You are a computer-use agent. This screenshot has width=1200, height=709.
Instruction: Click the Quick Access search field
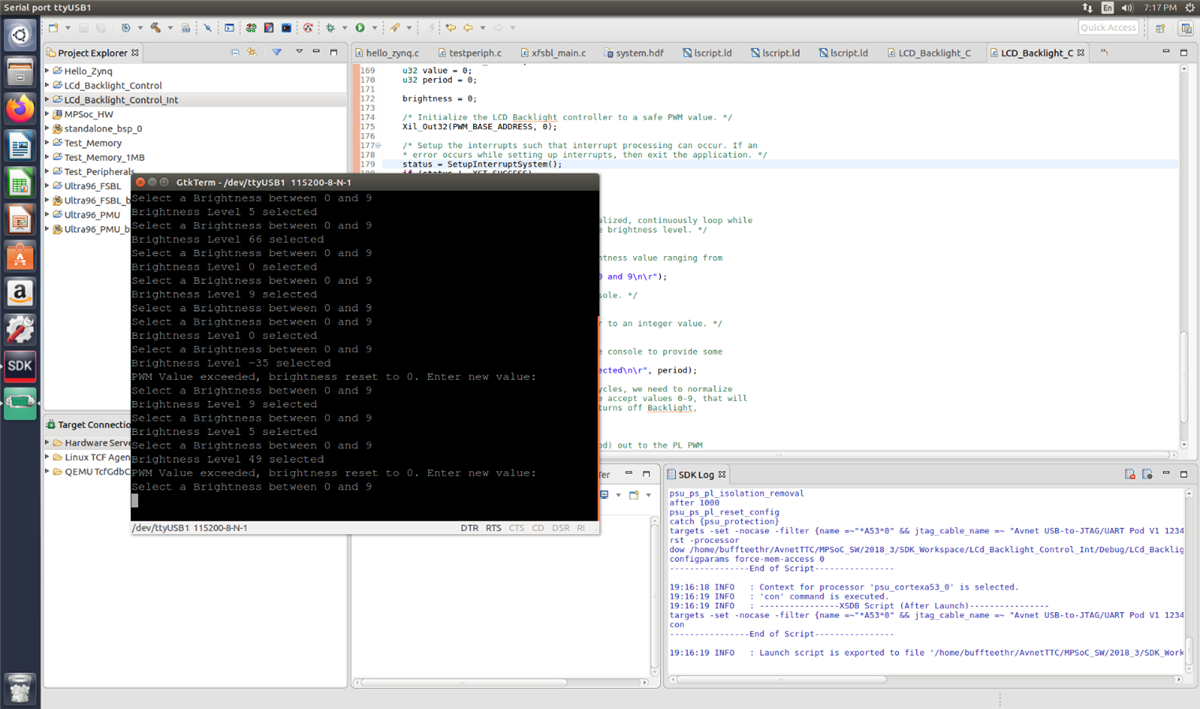(x=1107, y=28)
